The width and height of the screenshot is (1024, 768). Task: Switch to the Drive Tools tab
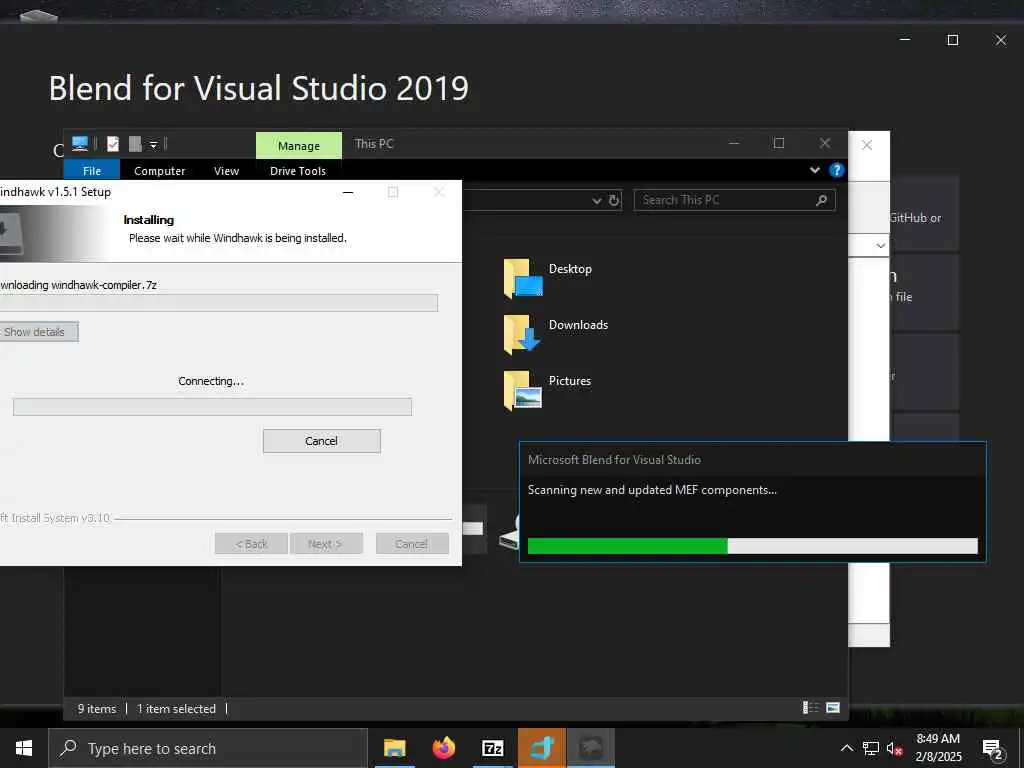[x=298, y=170]
